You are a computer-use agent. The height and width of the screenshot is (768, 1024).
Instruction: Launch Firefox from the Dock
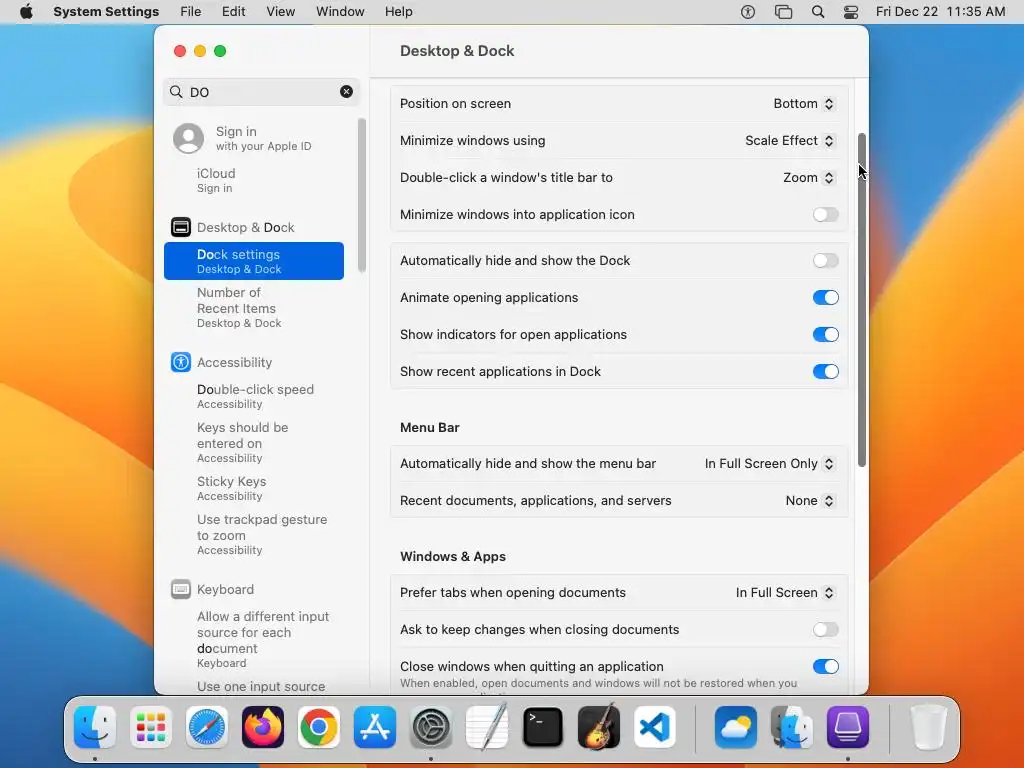click(x=263, y=727)
